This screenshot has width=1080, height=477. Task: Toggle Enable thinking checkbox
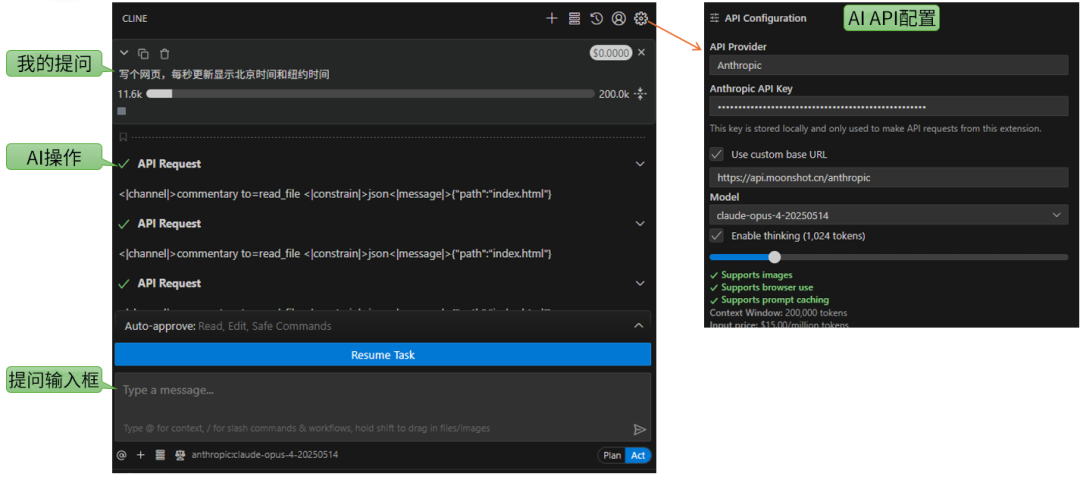(717, 235)
